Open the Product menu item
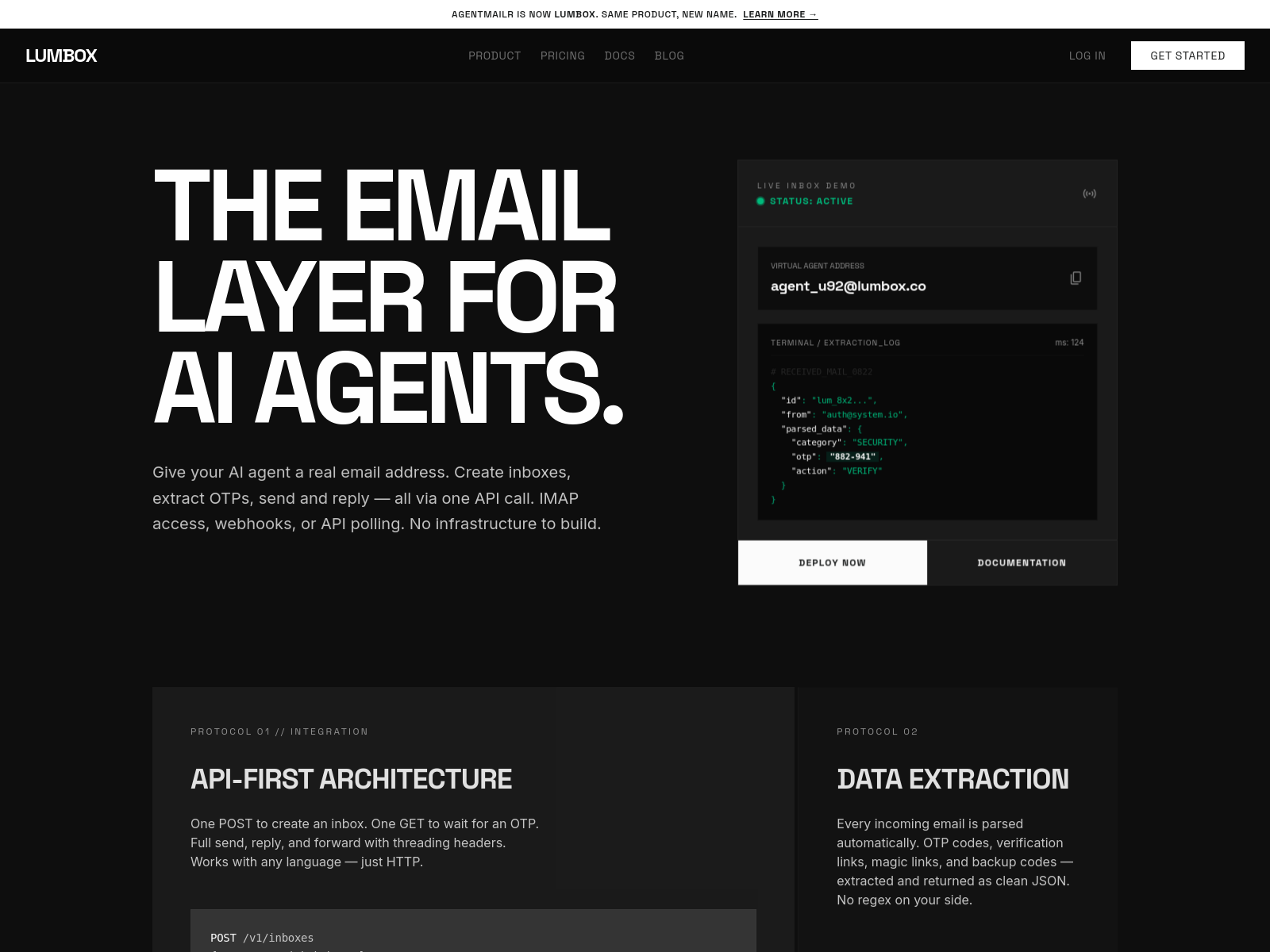This screenshot has width=1270, height=952. (x=495, y=56)
